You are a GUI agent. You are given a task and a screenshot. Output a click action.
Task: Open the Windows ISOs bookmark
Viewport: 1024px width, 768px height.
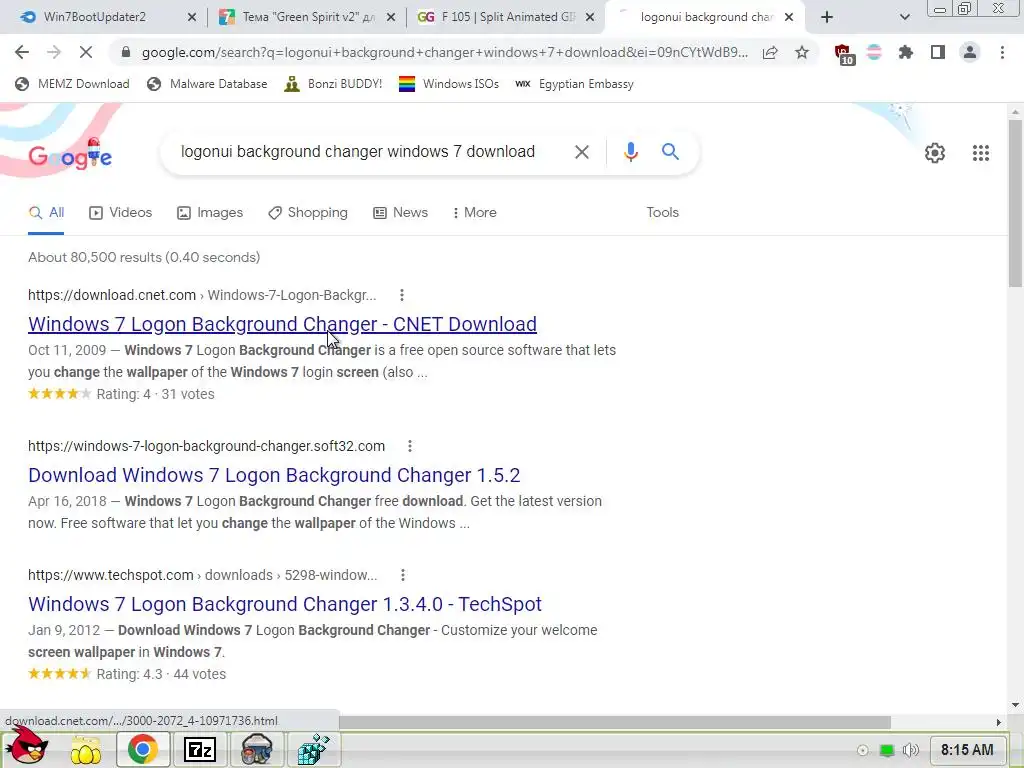(x=449, y=84)
